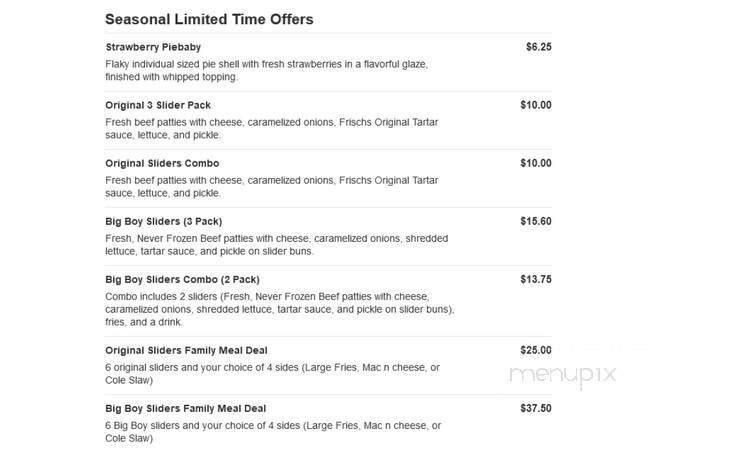This screenshot has height=457, width=742.
Task: Click the menupix watermark logo
Action: pyautogui.click(x=563, y=376)
